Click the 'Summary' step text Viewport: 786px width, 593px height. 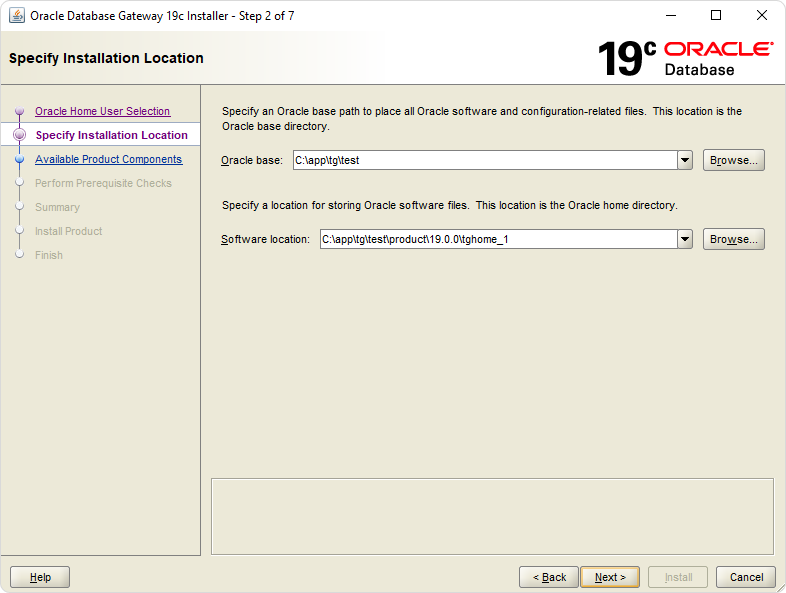(57, 208)
